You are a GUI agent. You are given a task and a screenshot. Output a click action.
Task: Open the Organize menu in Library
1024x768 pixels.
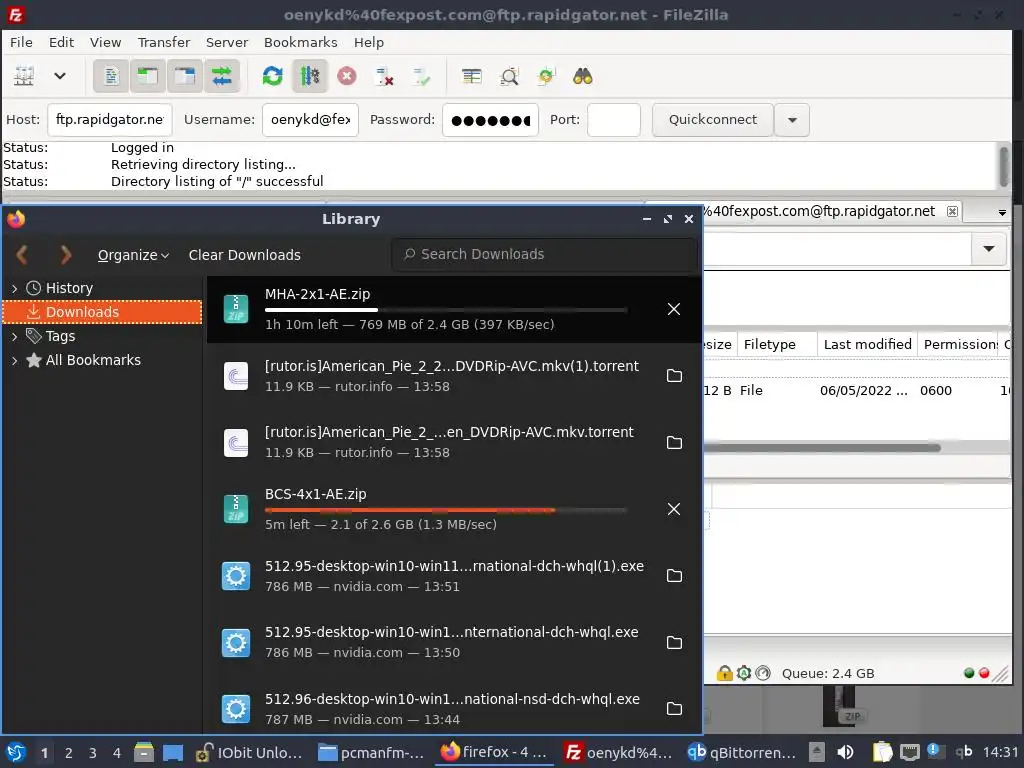click(133, 255)
